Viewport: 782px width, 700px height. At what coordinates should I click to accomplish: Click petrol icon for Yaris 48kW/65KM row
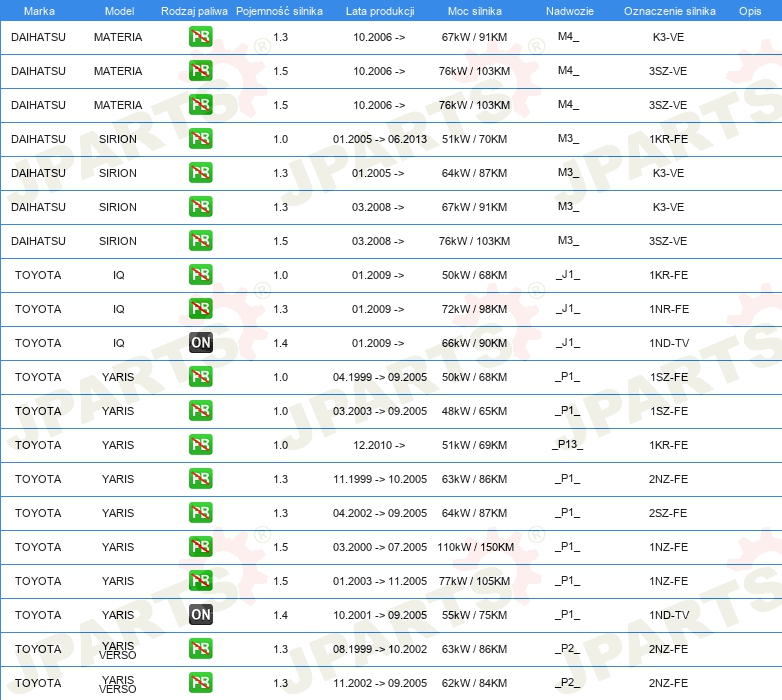click(200, 410)
